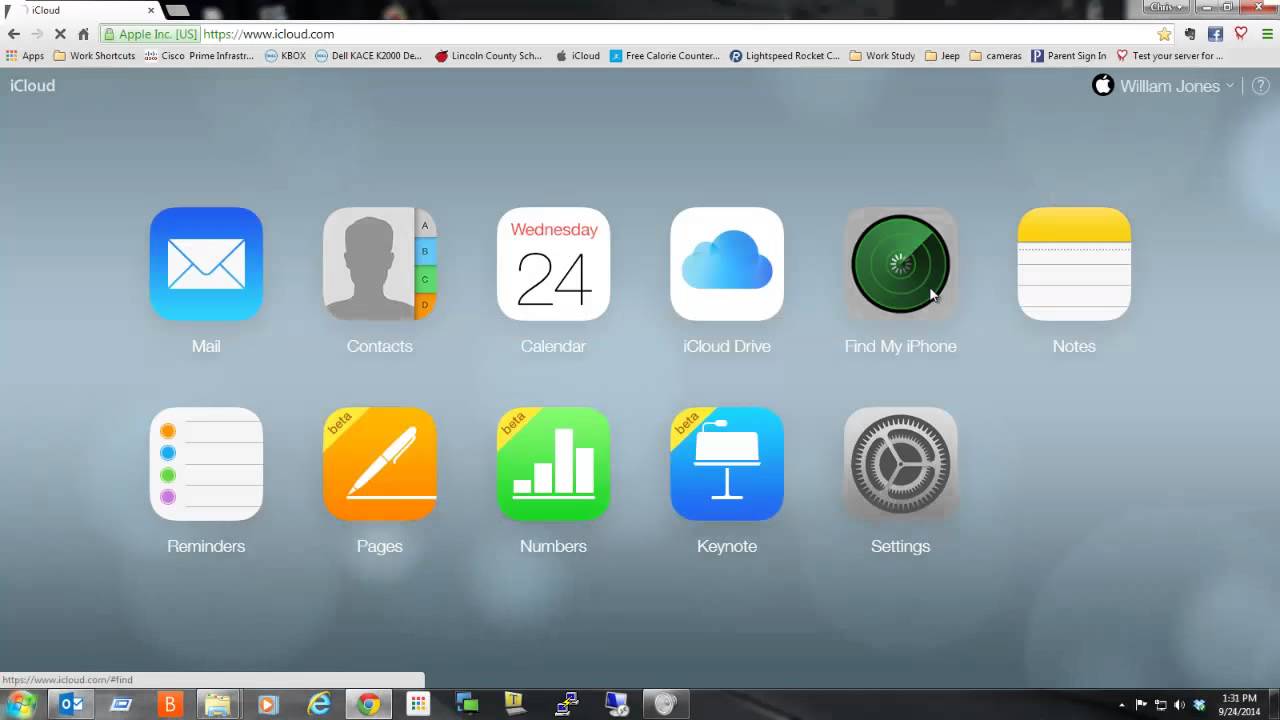Open the Free Calorie Counter bookmark
Screen dimensions: 1280x720
[665, 56]
